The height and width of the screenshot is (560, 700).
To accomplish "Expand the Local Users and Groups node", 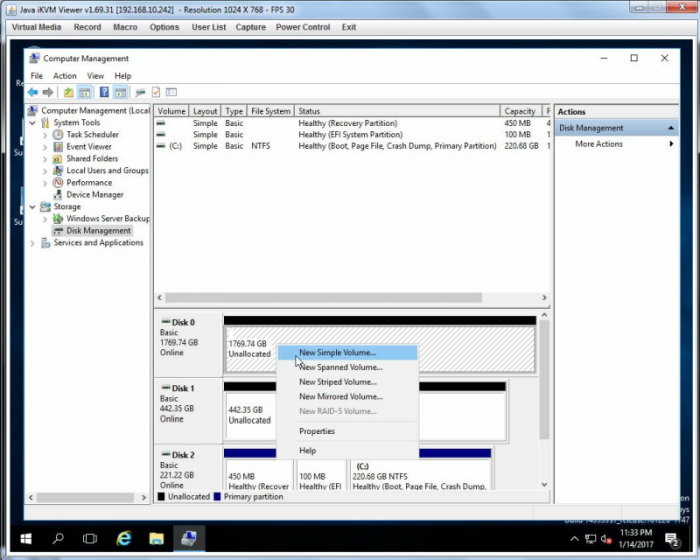I will pyautogui.click(x=45, y=171).
